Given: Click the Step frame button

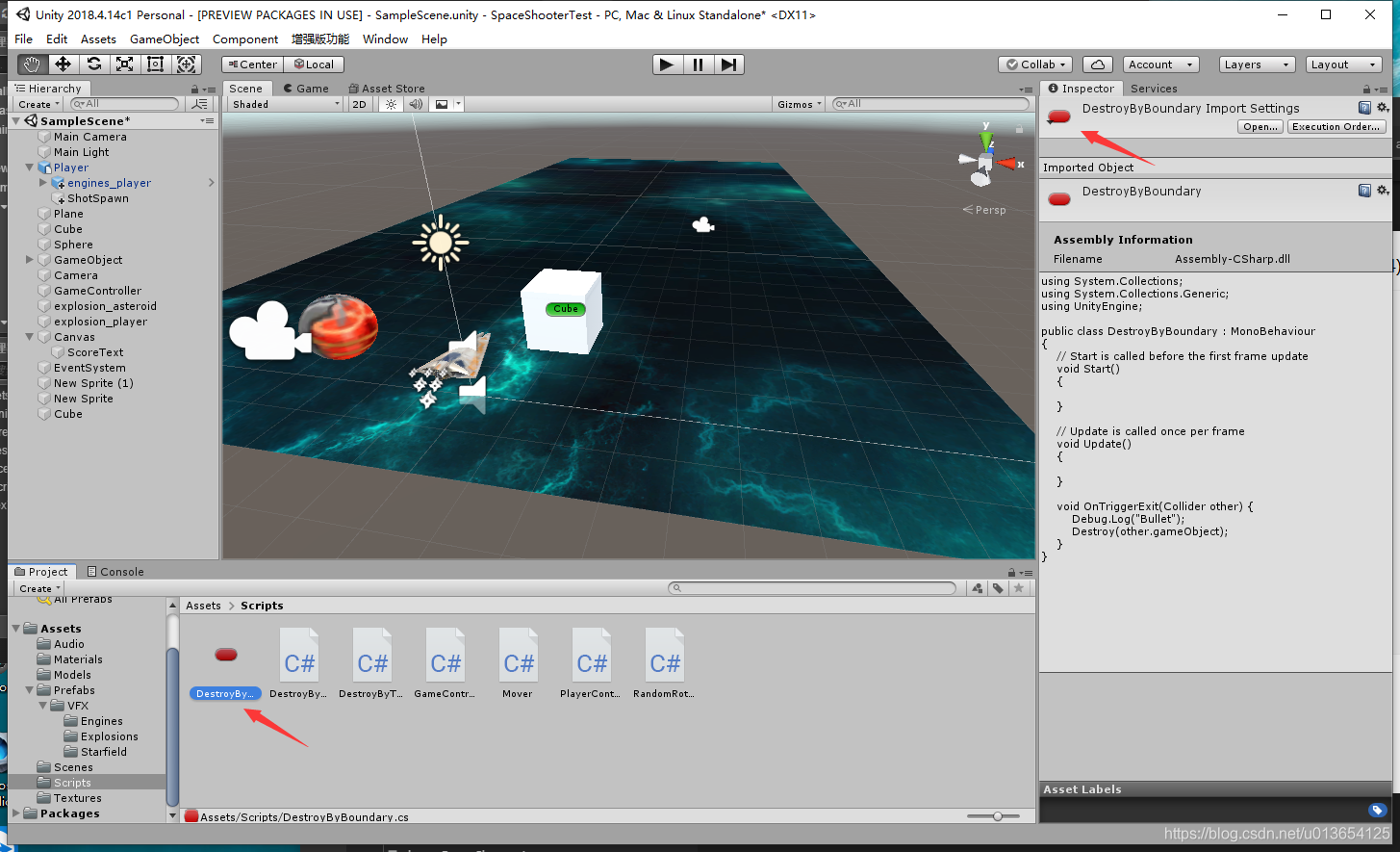Looking at the screenshot, I should 729,65.
